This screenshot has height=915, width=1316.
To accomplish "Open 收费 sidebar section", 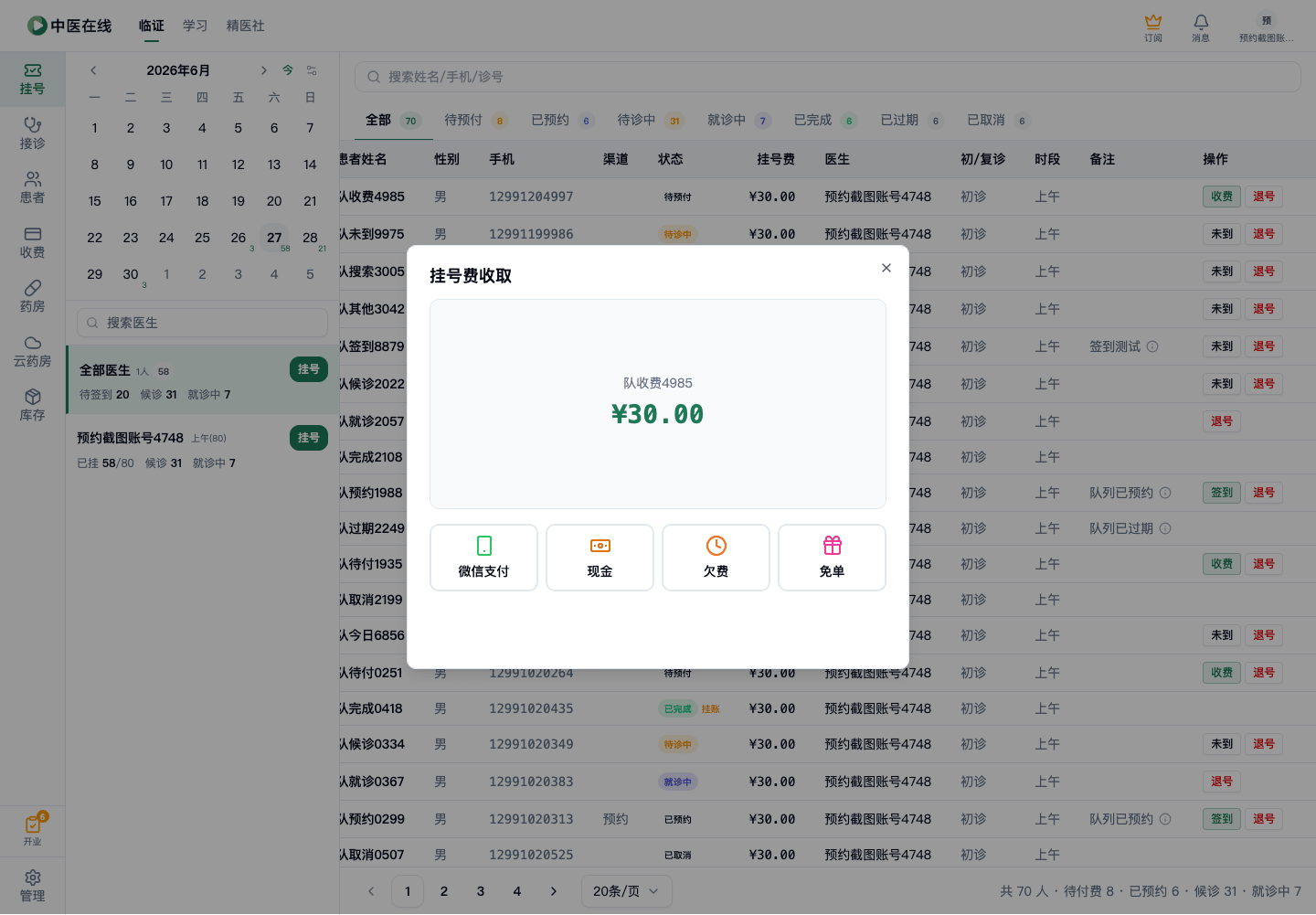I will click(32, 242).
